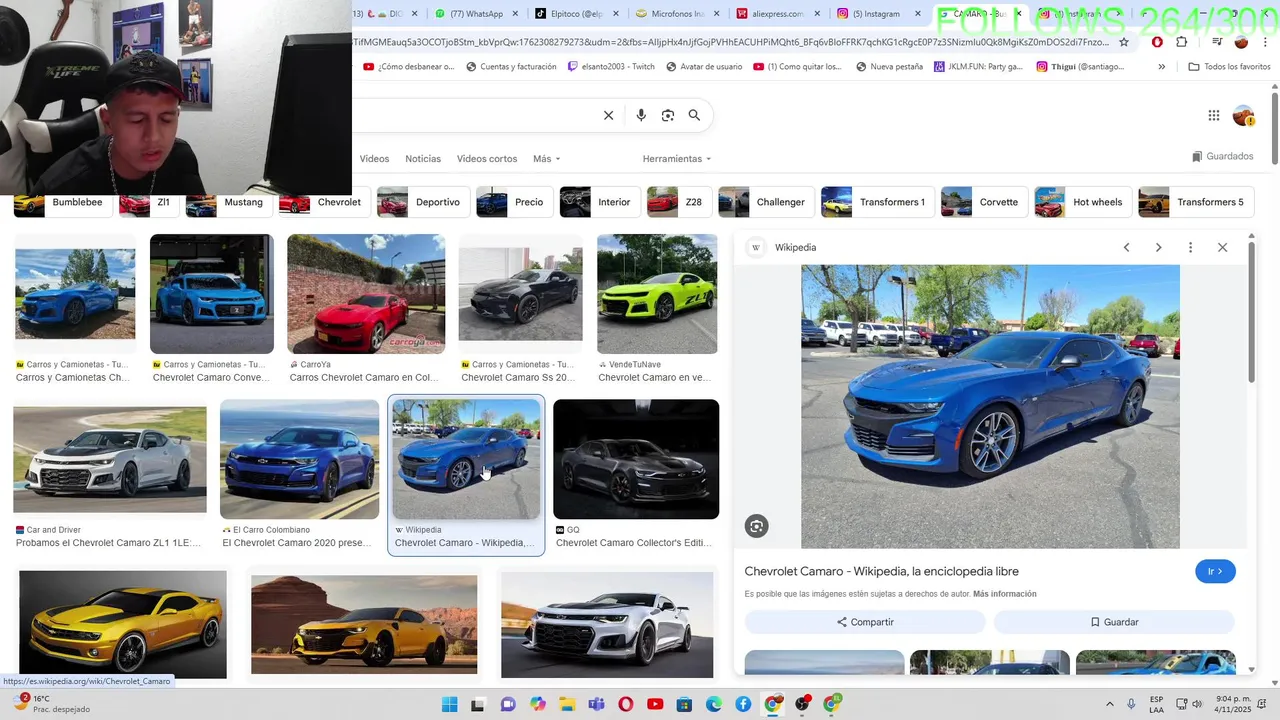
Task: Save image using Guardar button
Action: [1114, 622]
